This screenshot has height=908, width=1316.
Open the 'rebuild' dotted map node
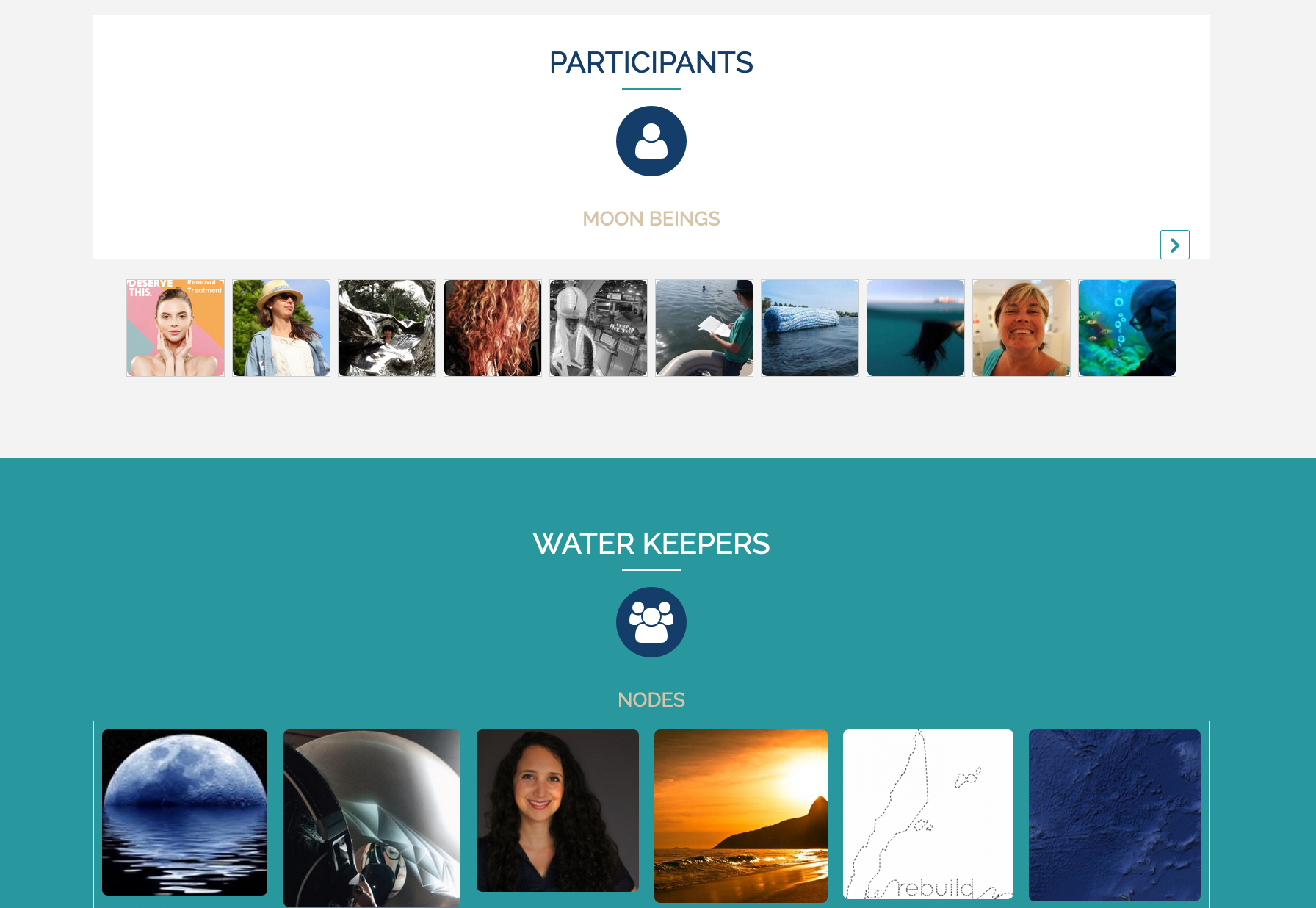click(x=928, y=814)
